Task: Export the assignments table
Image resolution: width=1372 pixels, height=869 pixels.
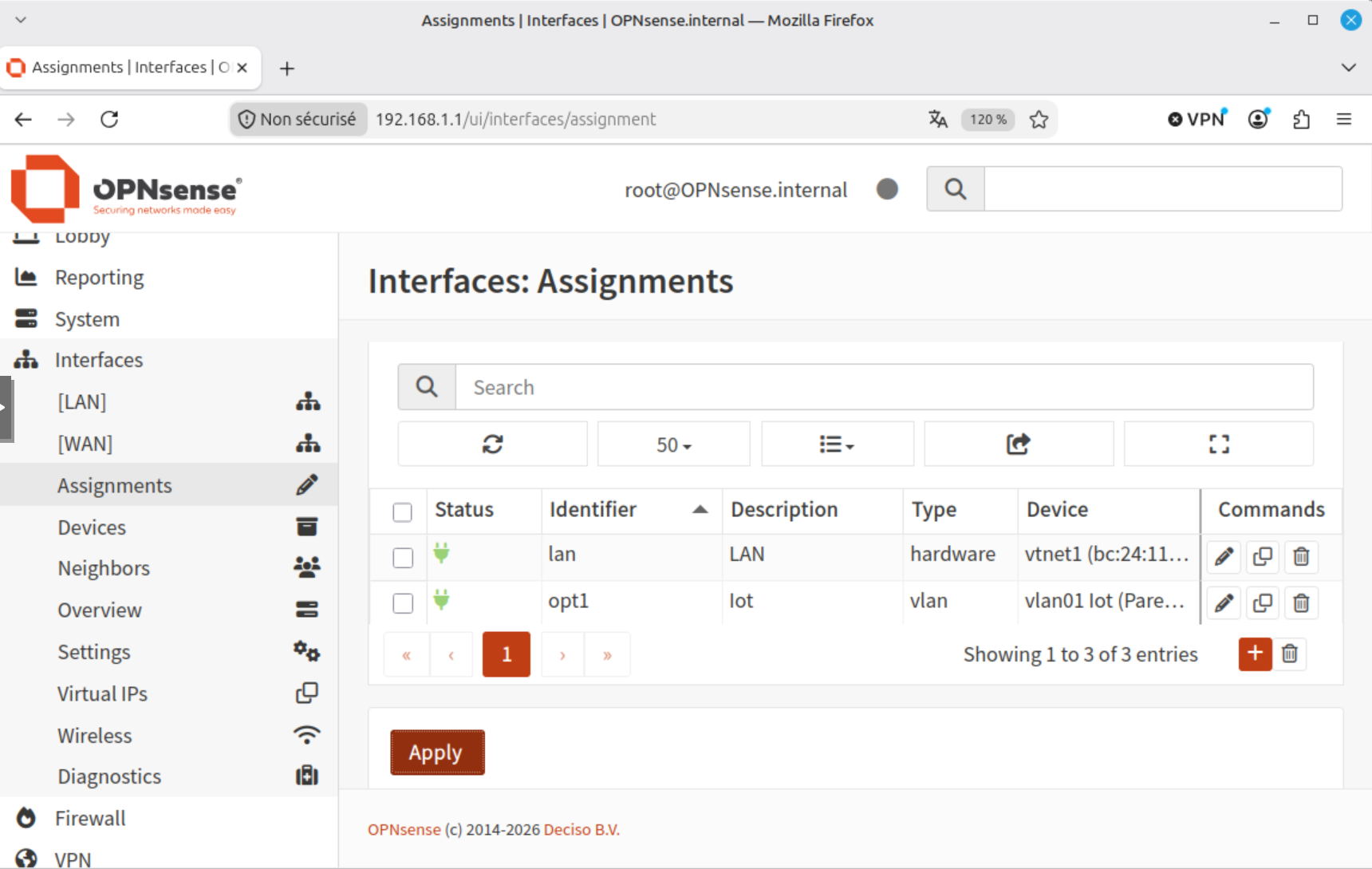Action: (x=1019, y=444)
